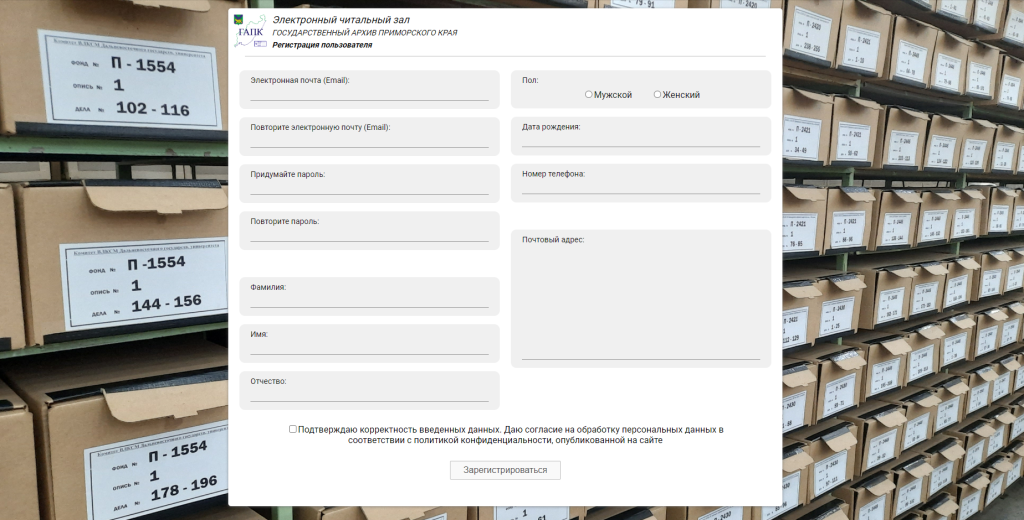
Task: Click the Электронный читальный зал title
Action: 341,20
